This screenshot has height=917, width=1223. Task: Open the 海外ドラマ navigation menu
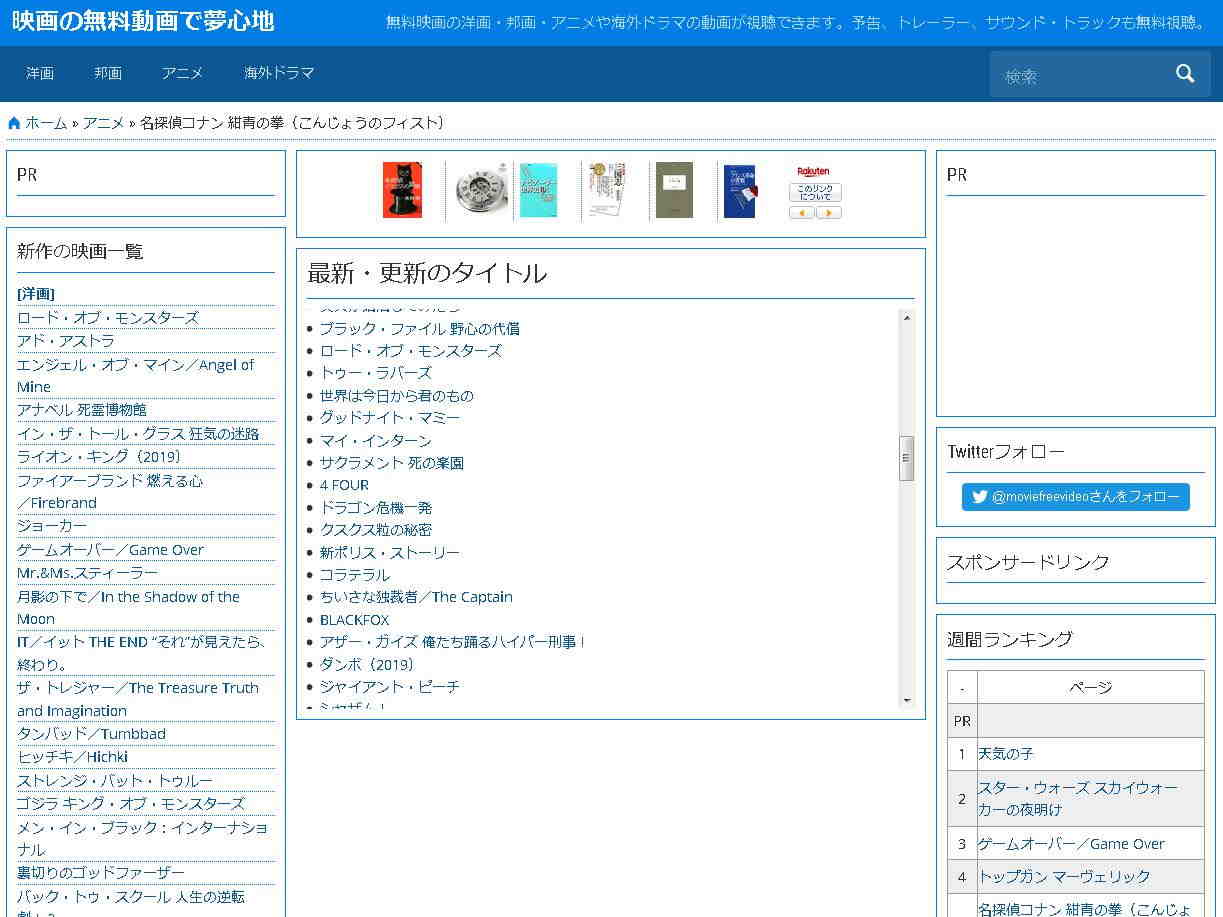[x=279, y=73]
